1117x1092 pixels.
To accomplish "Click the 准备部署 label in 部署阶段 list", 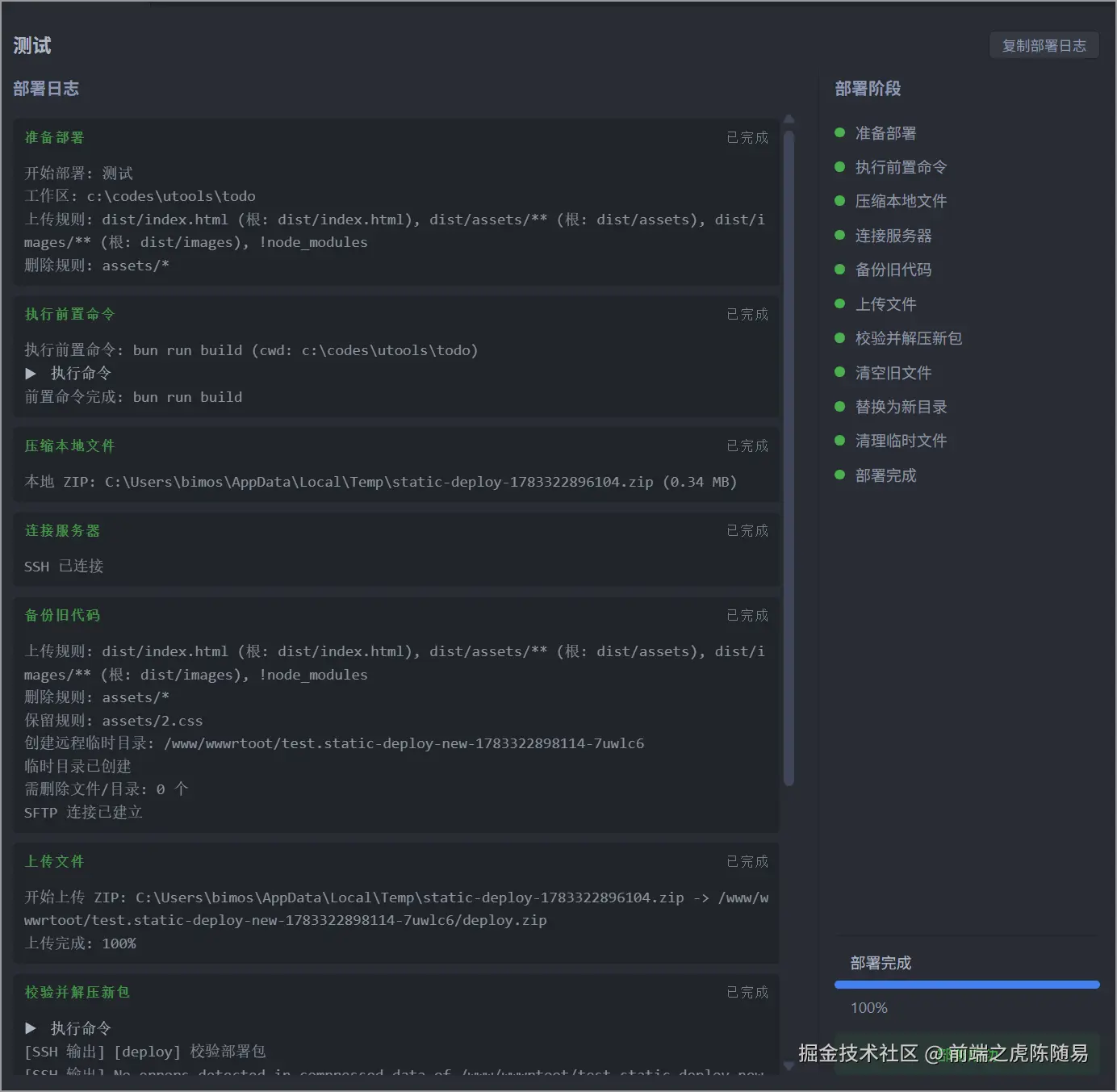I will point(885,133).
